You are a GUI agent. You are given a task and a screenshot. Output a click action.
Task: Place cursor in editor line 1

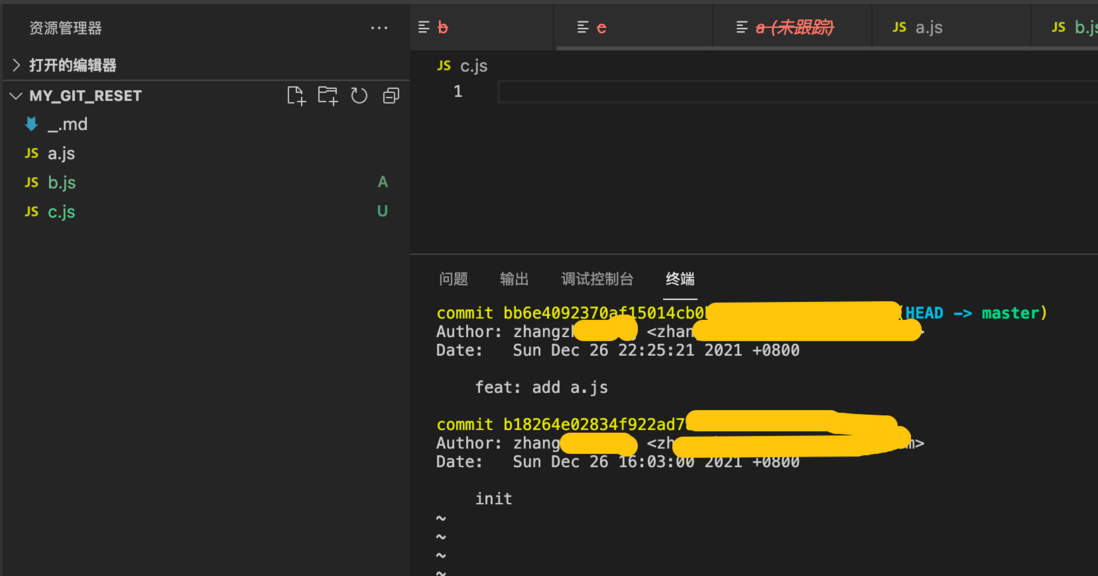coord(797,92)
